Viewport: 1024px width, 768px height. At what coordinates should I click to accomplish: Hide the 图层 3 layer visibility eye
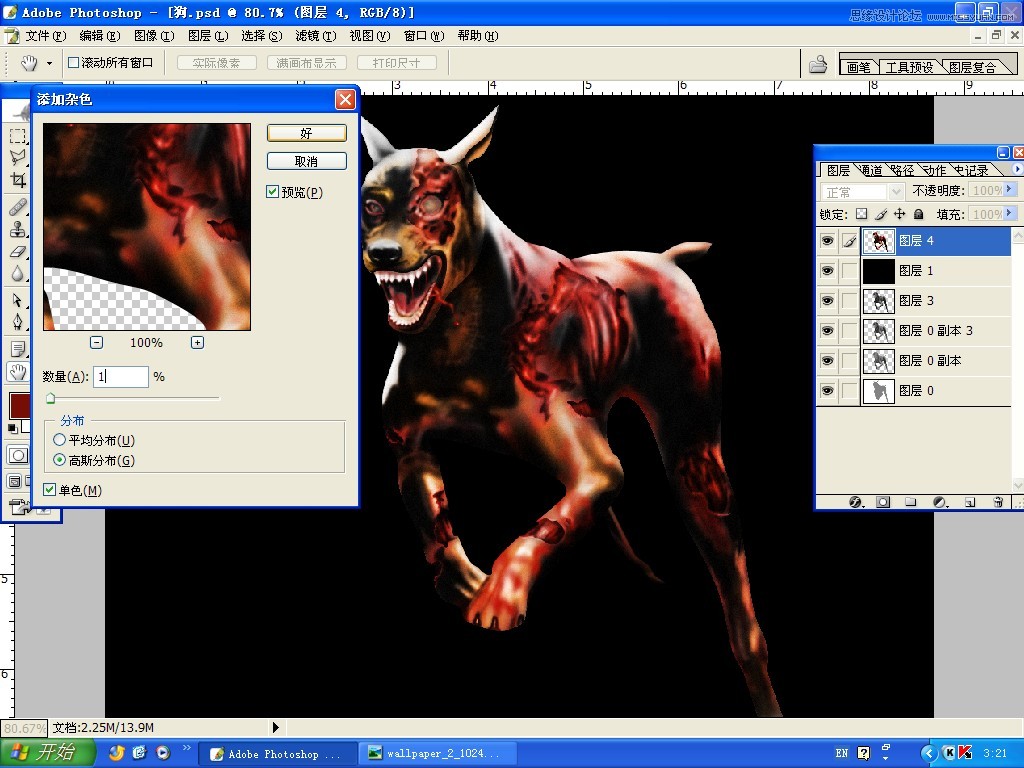pyautogui.click(x=827, y=300)
